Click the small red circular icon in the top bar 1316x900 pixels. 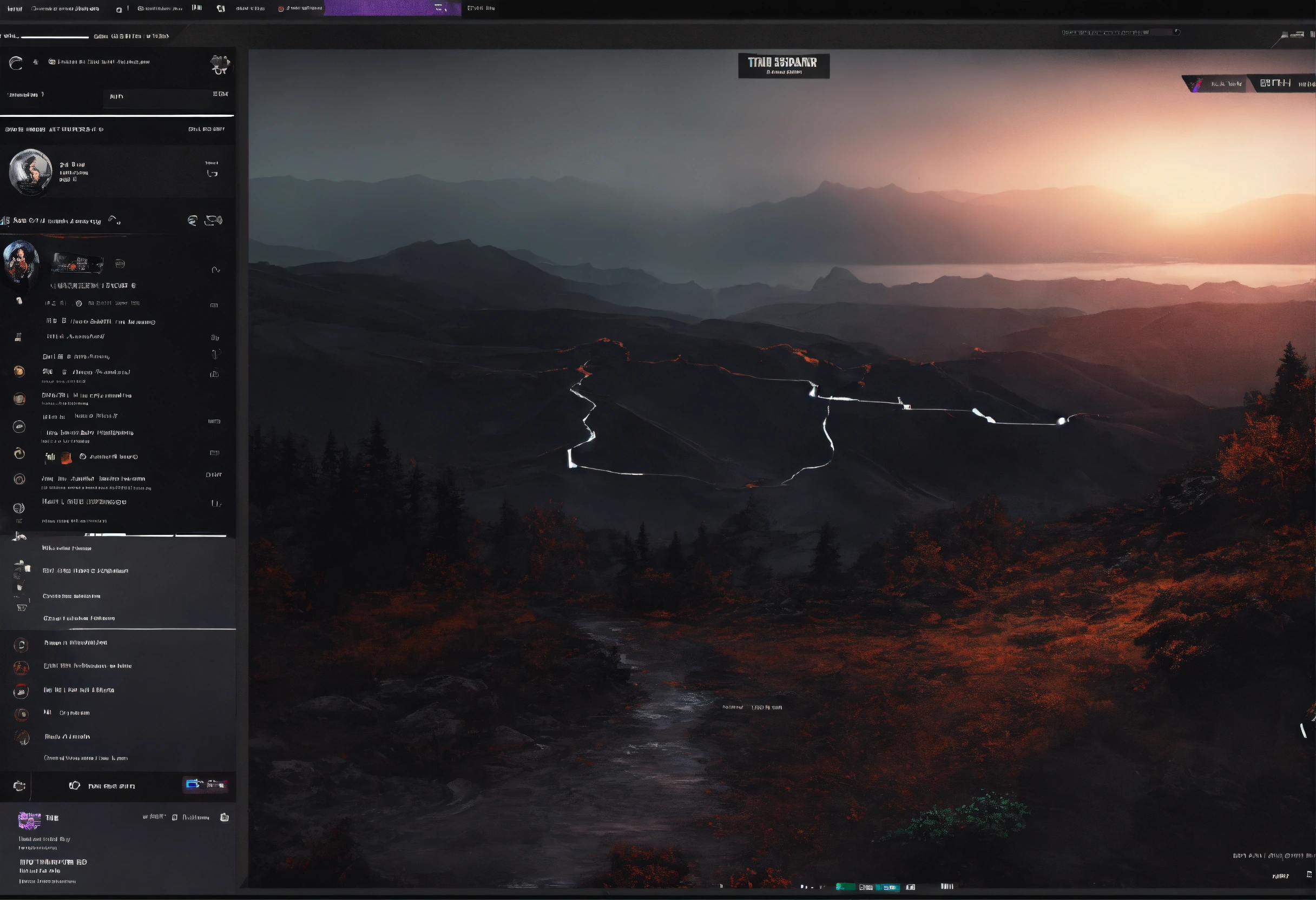click(281, 9)
